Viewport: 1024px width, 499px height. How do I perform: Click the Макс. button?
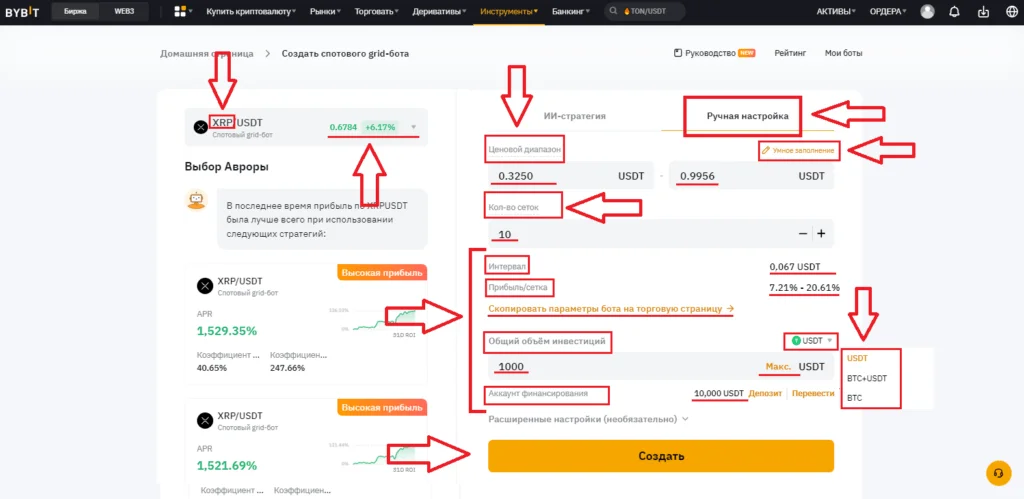pyautogui.click(x=778, y=366)
